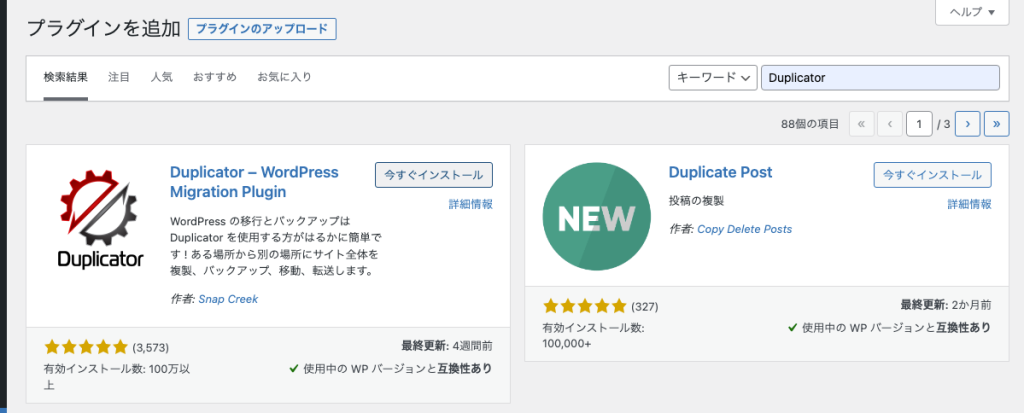Screen dimensions: 1024x413
Task: Open Copy Delete Posts author link
Action: point(744,229)
